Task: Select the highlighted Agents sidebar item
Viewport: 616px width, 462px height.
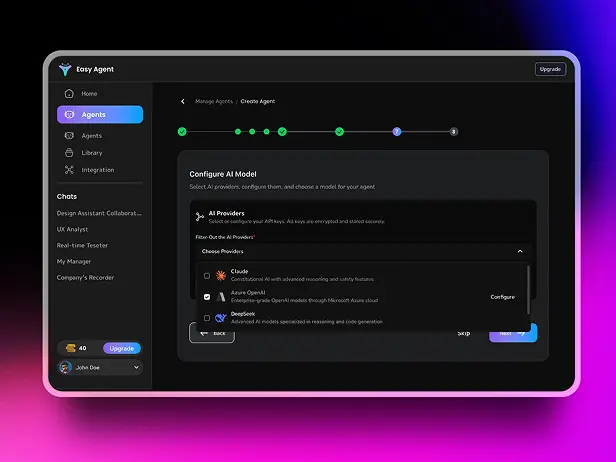Action: tap(100, 115)
